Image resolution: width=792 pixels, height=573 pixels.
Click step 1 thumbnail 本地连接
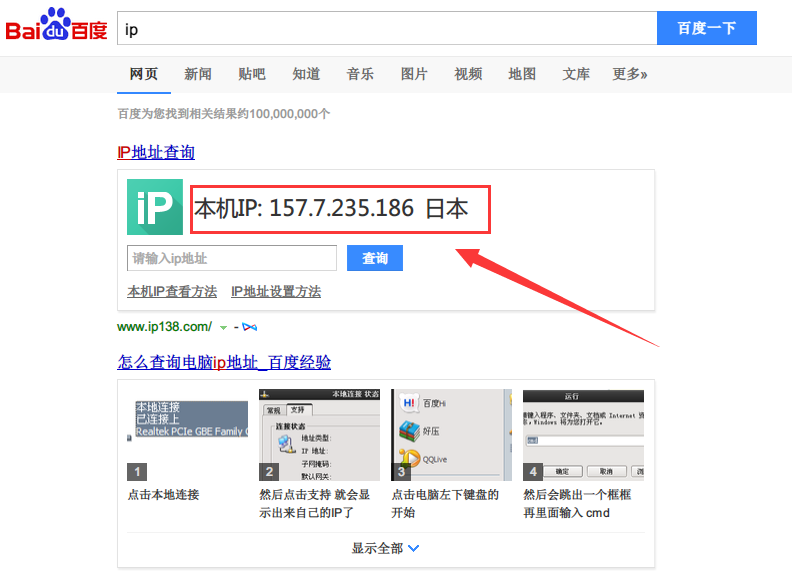(187, 435)
